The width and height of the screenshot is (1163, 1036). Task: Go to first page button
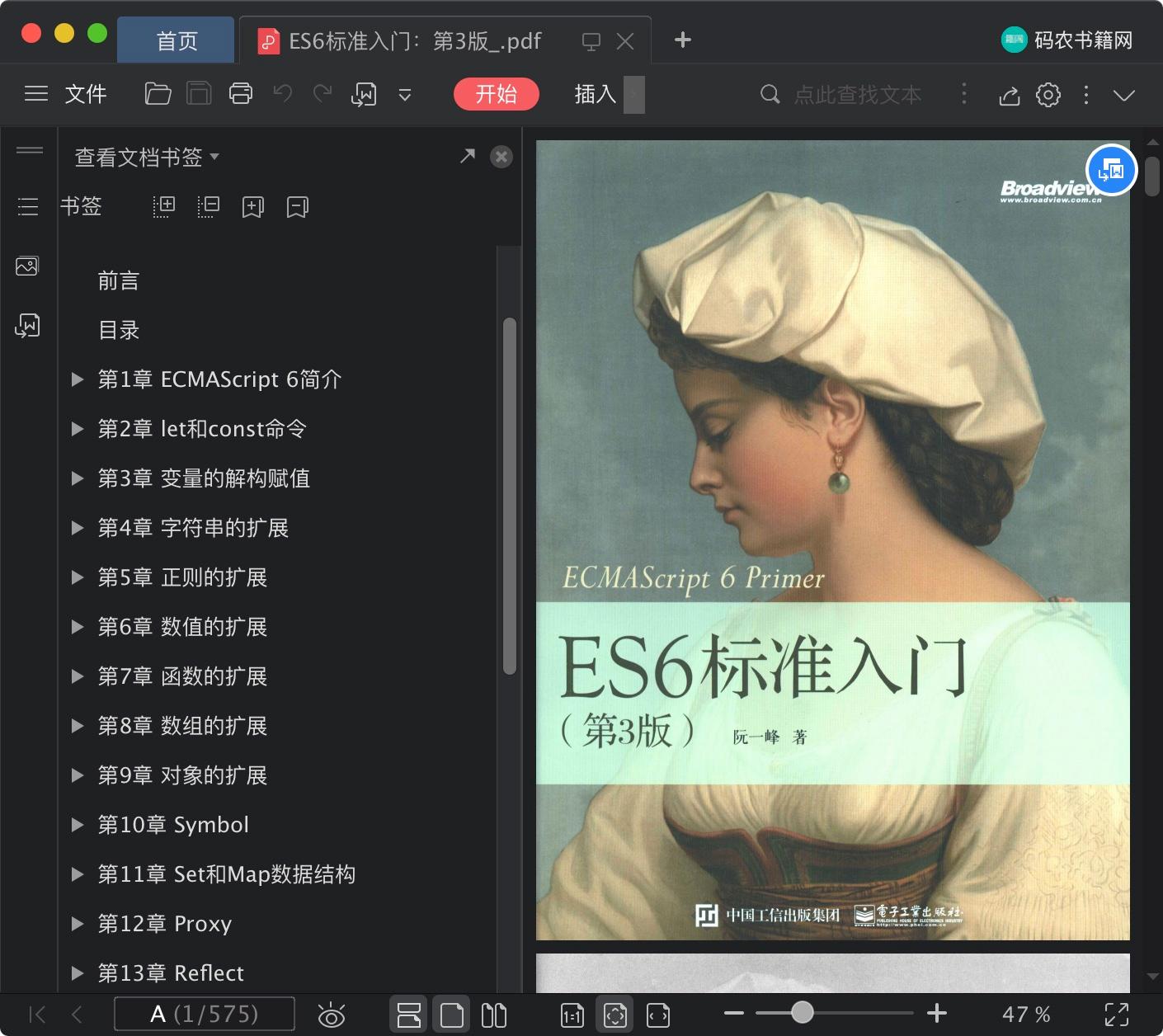tap(38, 1015)
